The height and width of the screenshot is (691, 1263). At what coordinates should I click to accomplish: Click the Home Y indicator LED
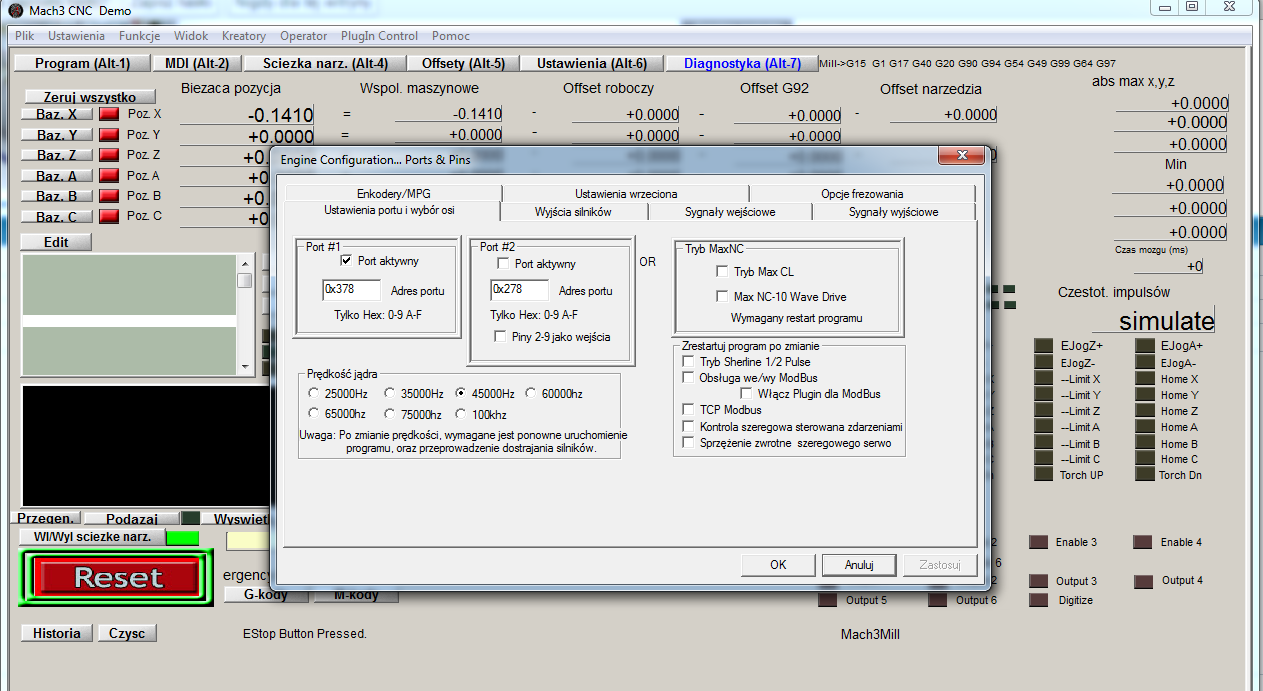[1144, 395]
